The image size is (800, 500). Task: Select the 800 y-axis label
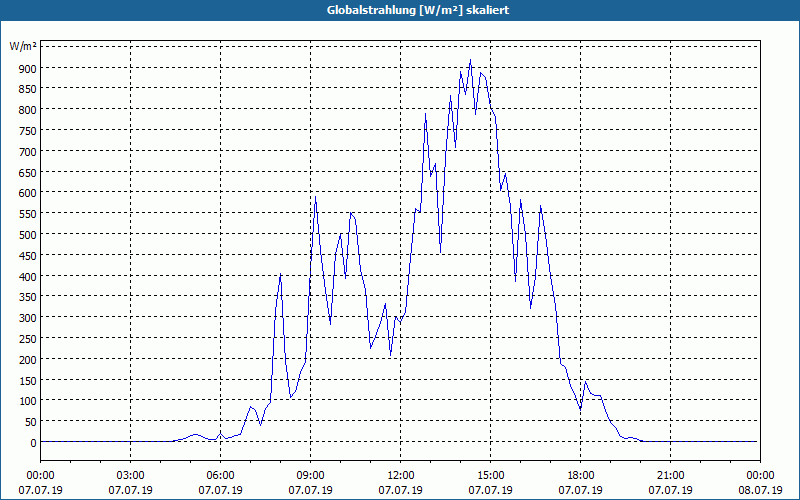pos(28,110)
